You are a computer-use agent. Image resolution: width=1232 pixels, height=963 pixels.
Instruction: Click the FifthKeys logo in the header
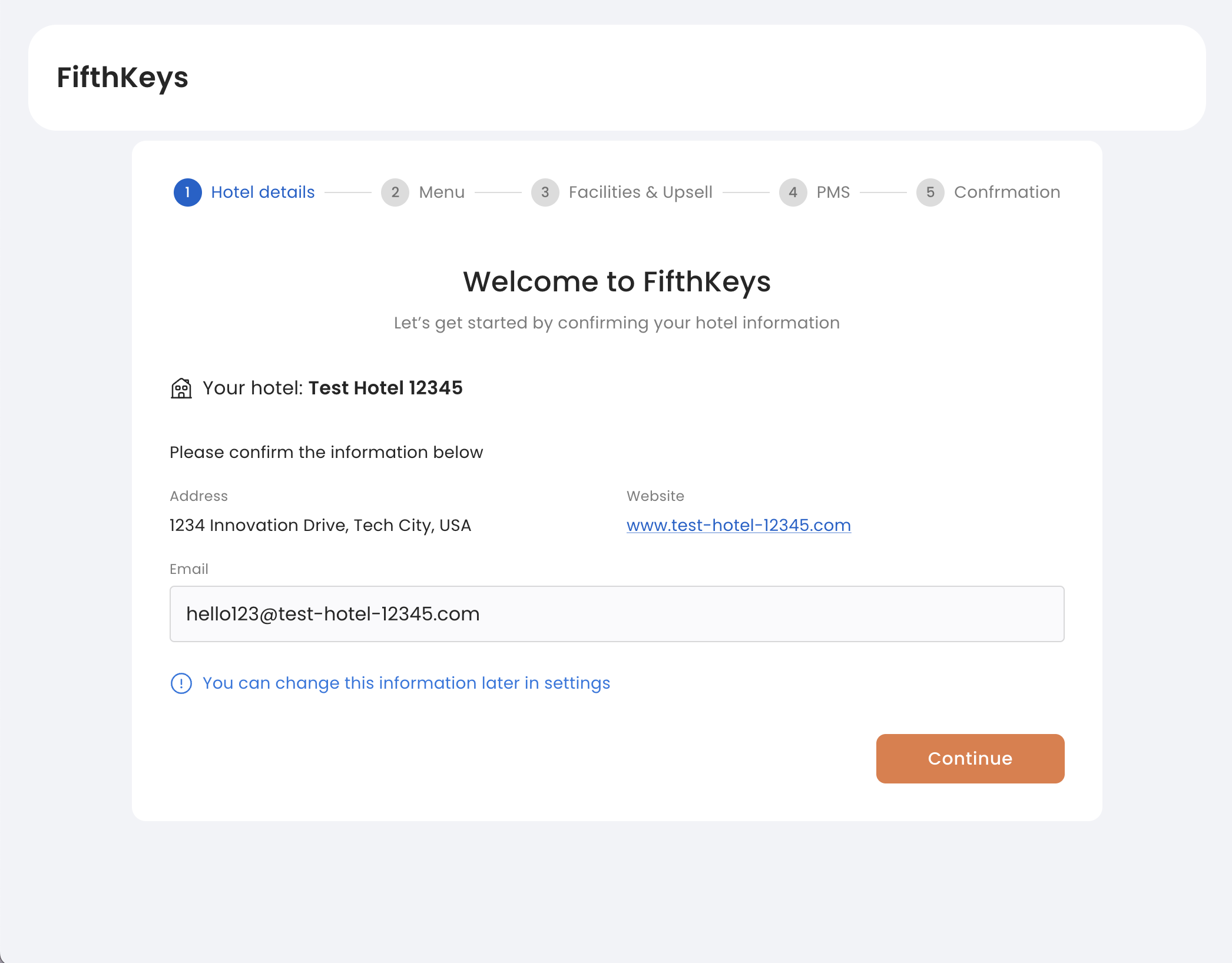(x=122, y=78)
